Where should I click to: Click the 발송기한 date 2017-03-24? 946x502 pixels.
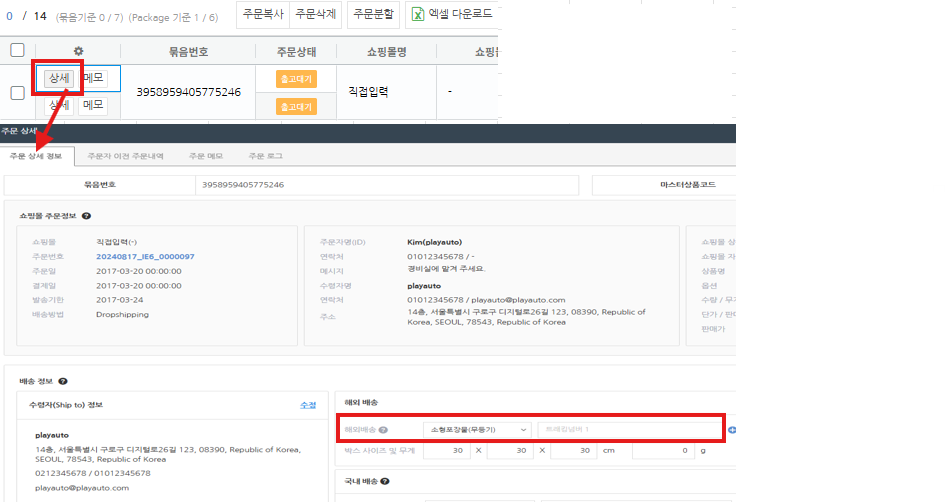(x=121, y=300)
